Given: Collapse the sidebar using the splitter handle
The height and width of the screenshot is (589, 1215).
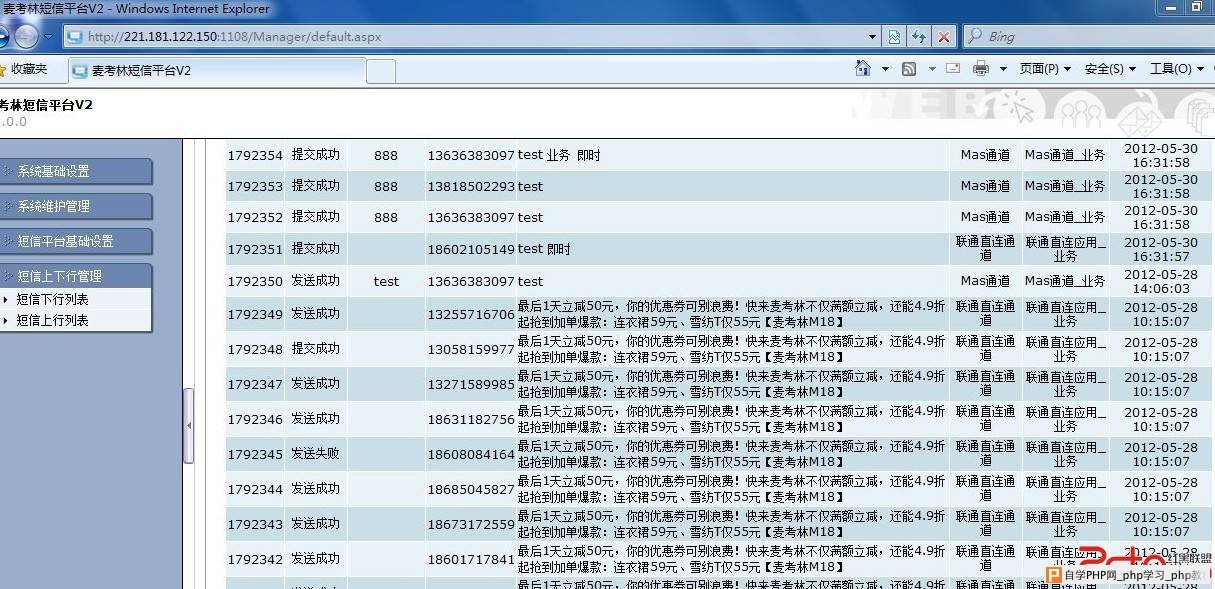Looking at the screenshot, I should point(188,426).
